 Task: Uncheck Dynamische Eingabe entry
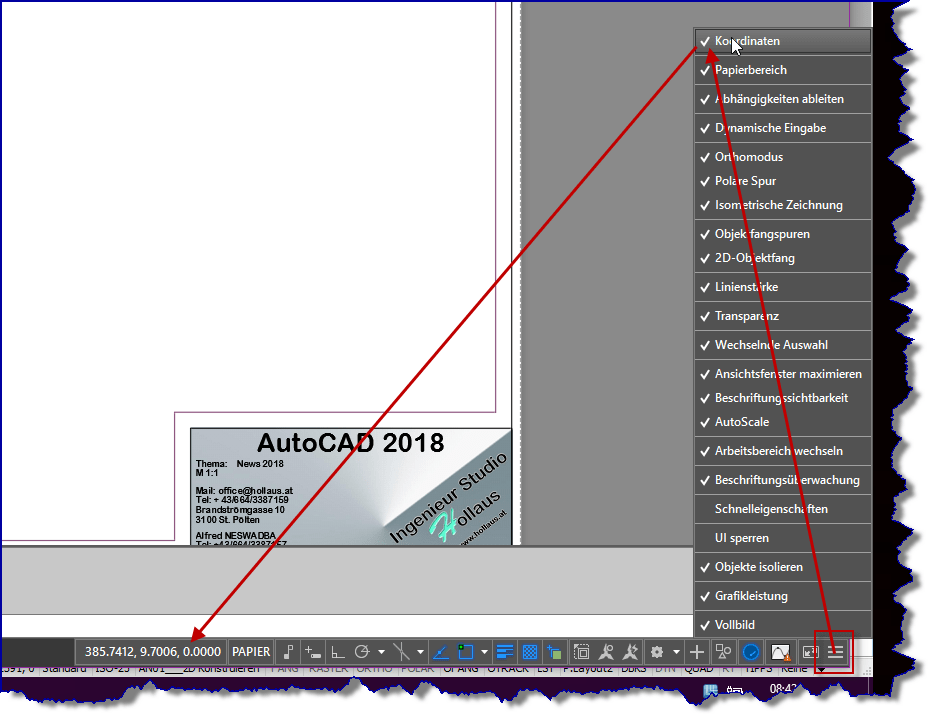(782, 128)
